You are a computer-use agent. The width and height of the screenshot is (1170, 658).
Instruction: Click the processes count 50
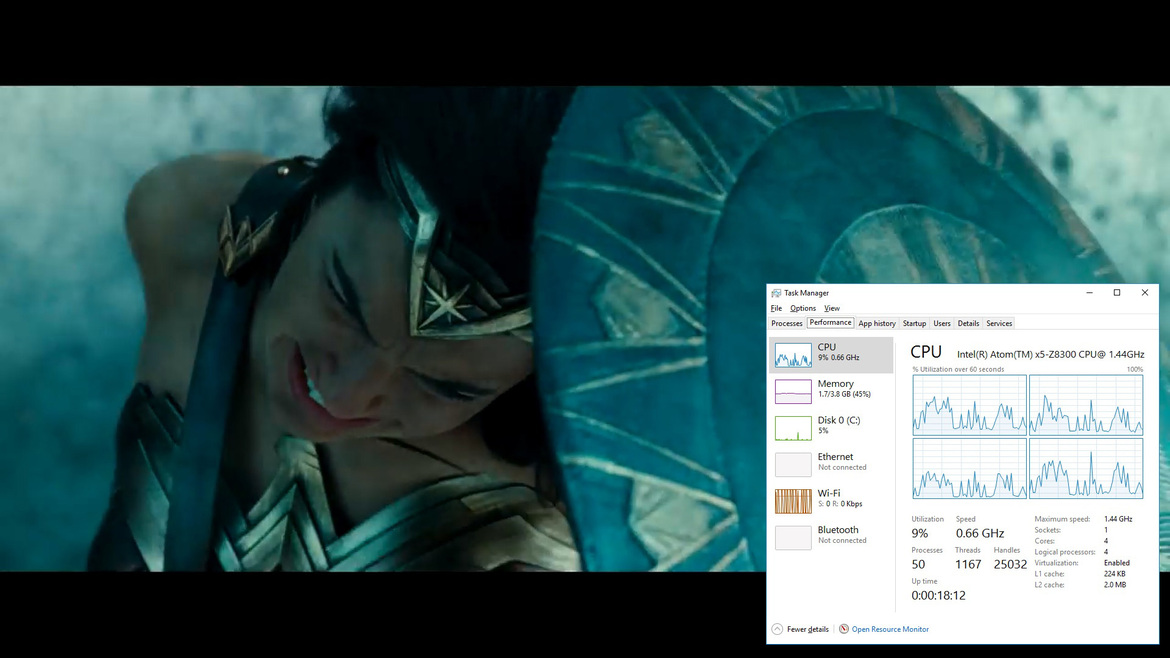919,565
